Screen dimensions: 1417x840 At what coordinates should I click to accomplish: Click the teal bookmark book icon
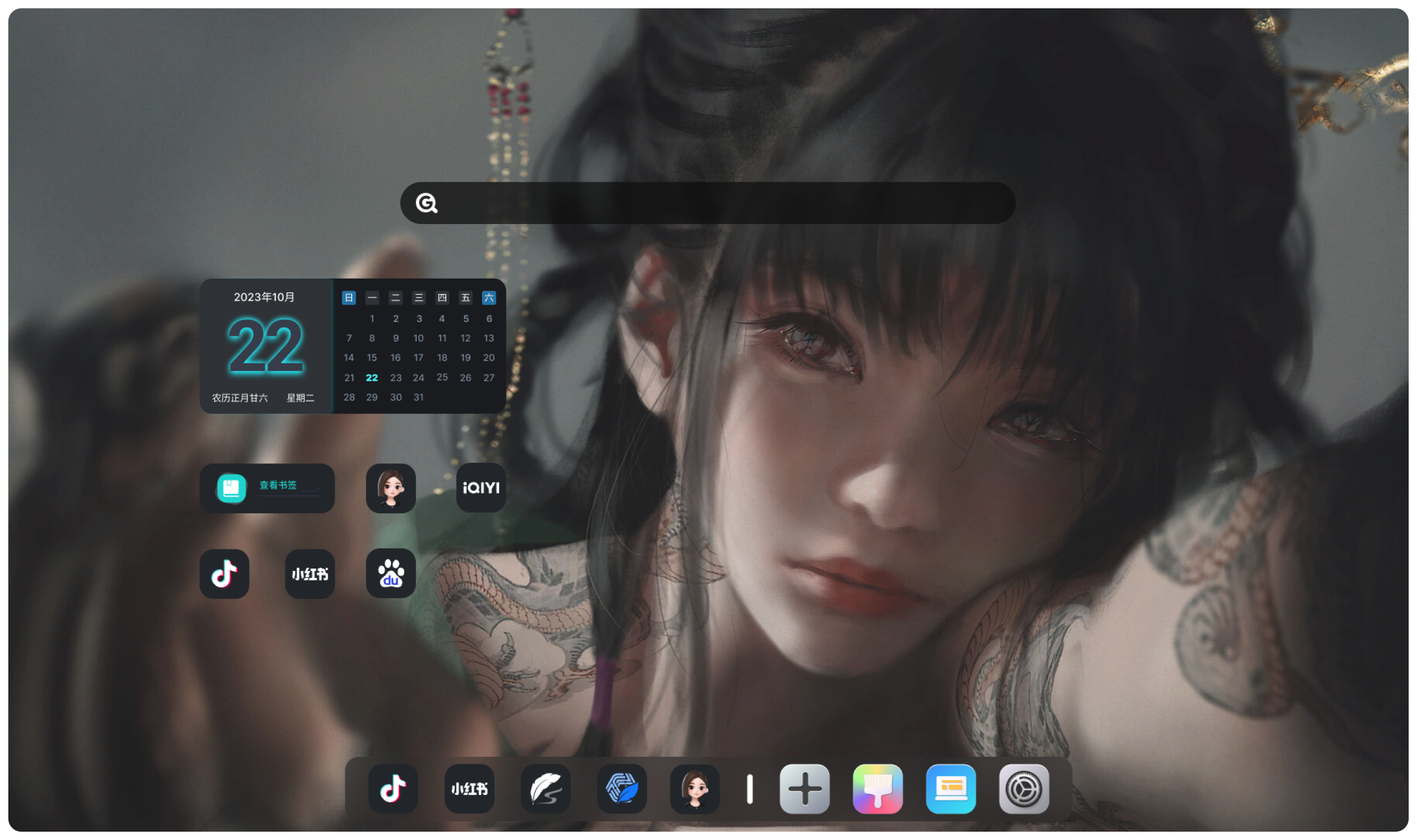coord(231,488)
